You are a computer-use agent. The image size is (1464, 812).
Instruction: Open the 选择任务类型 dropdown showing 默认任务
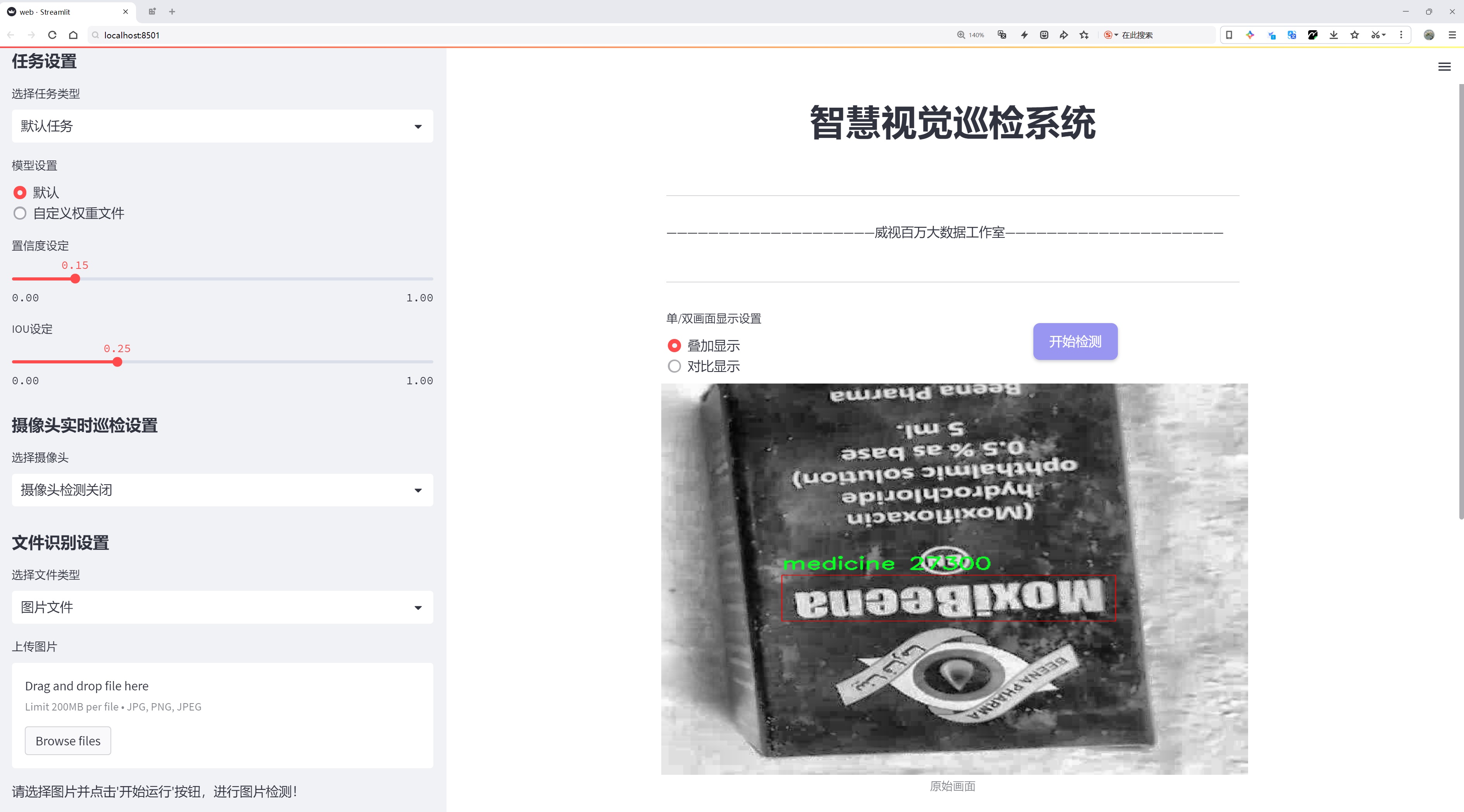point(222,126)
